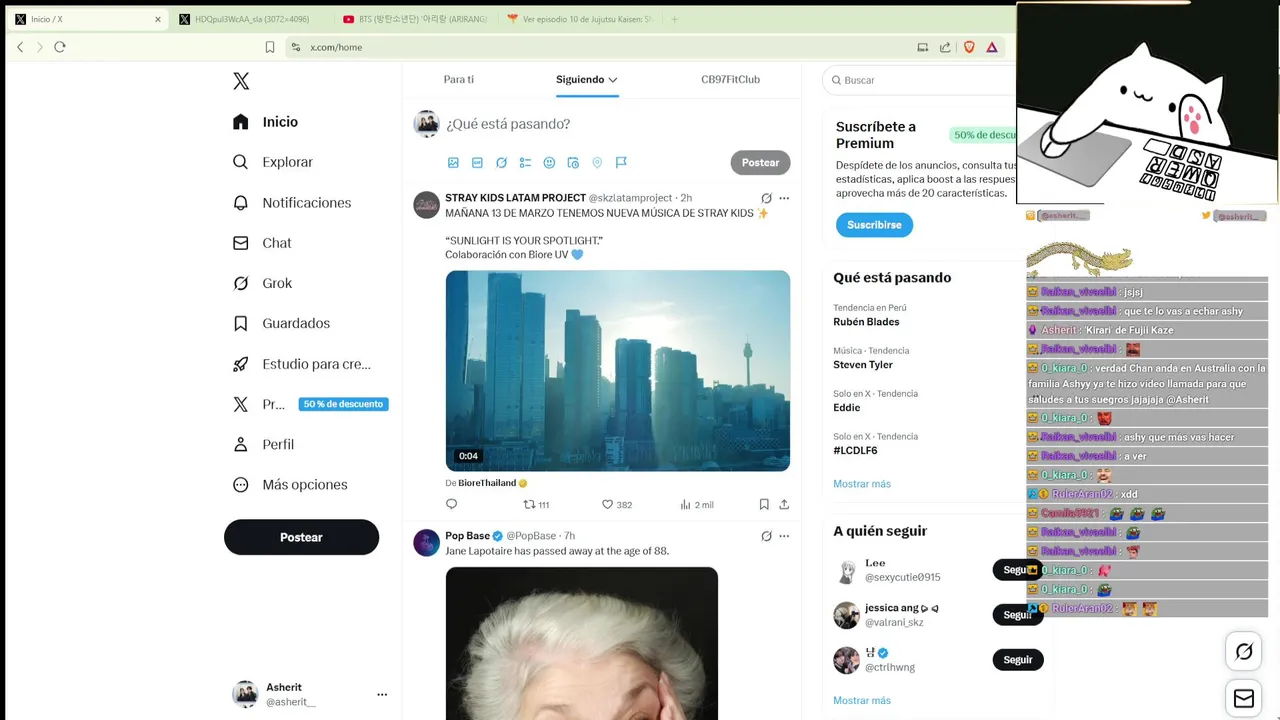Open Grok in the sidebar
1280x720 pixels.
[262, 283]
